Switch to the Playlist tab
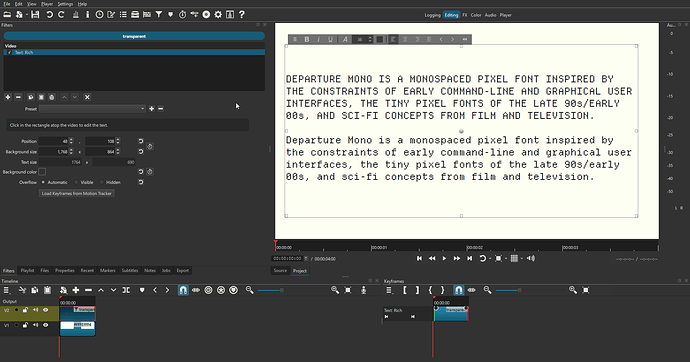This screenshot has height=362, width=690. [27, 271]
